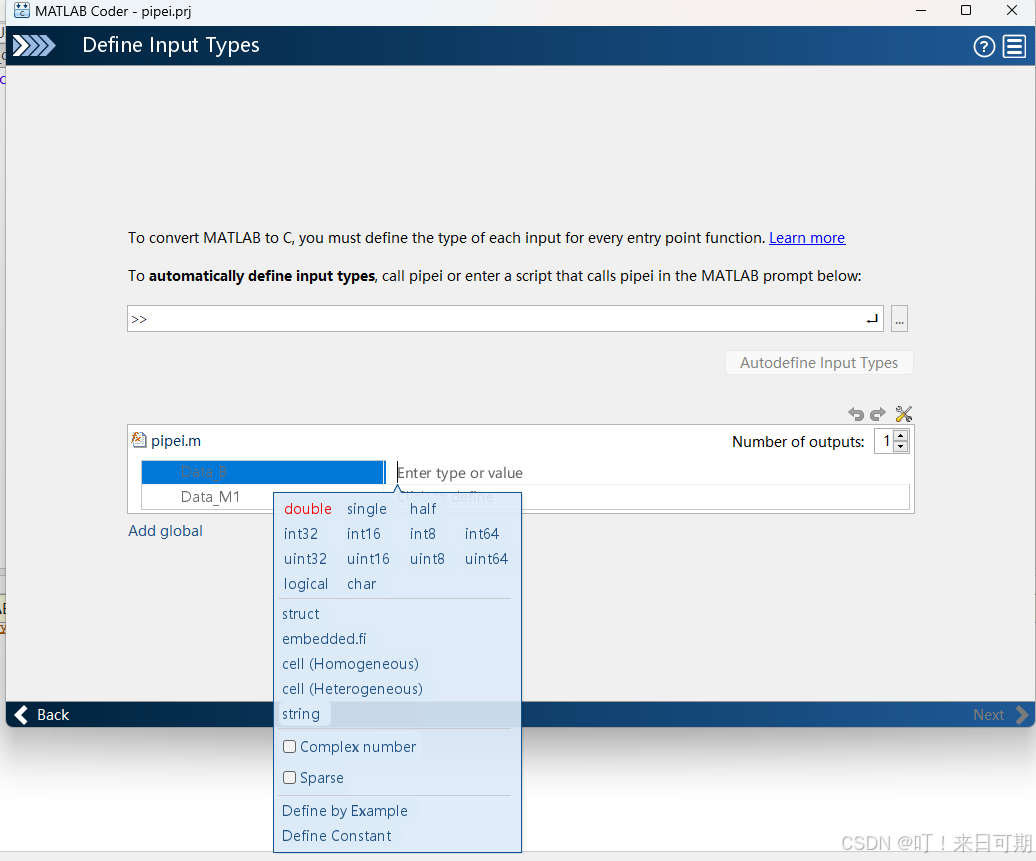Screen dimensions: 1036x861
Task: Choose char type option
Action: point(361,584)
